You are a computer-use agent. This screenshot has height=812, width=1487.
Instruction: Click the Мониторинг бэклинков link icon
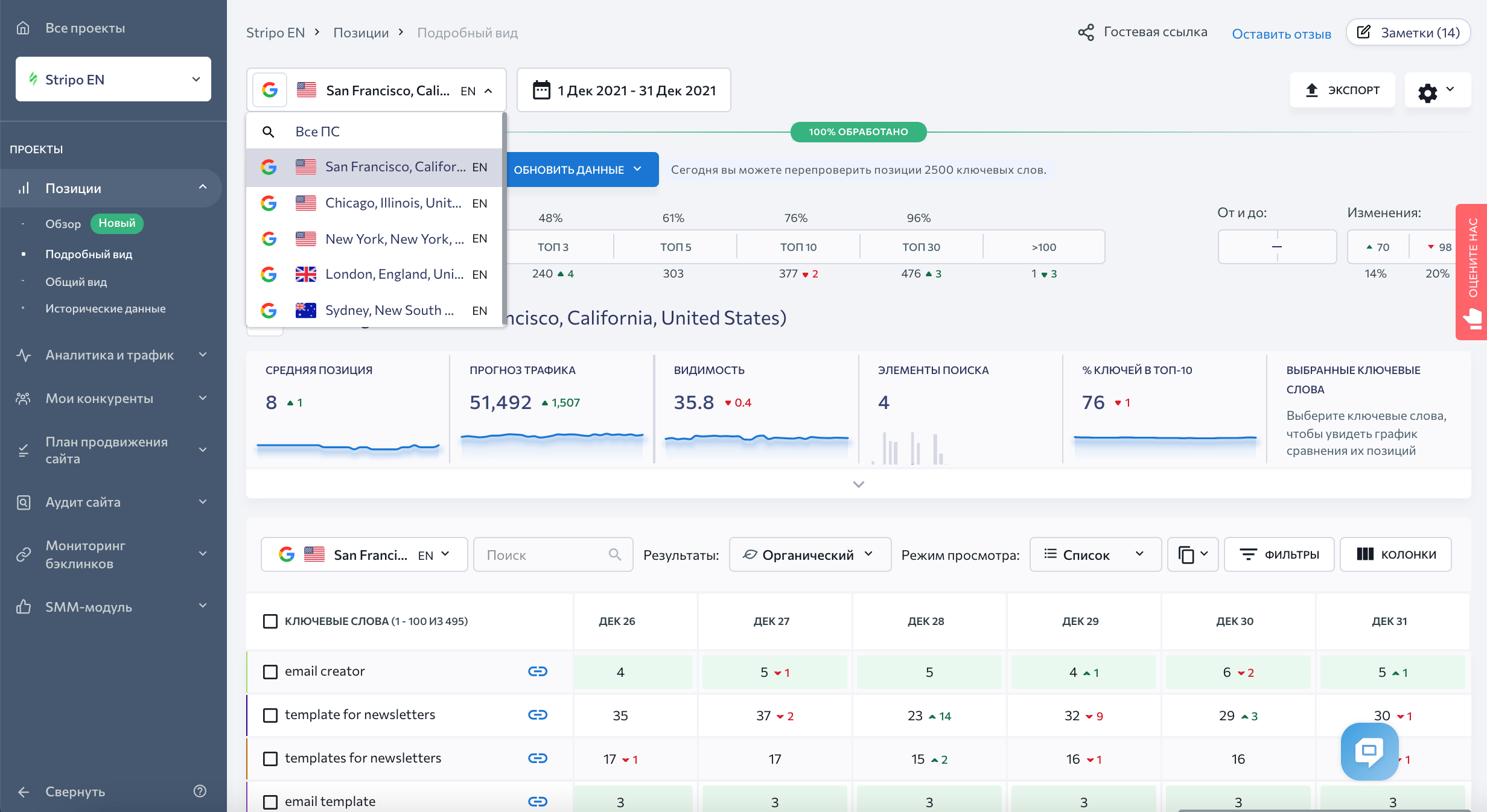[x=24, y=554]
